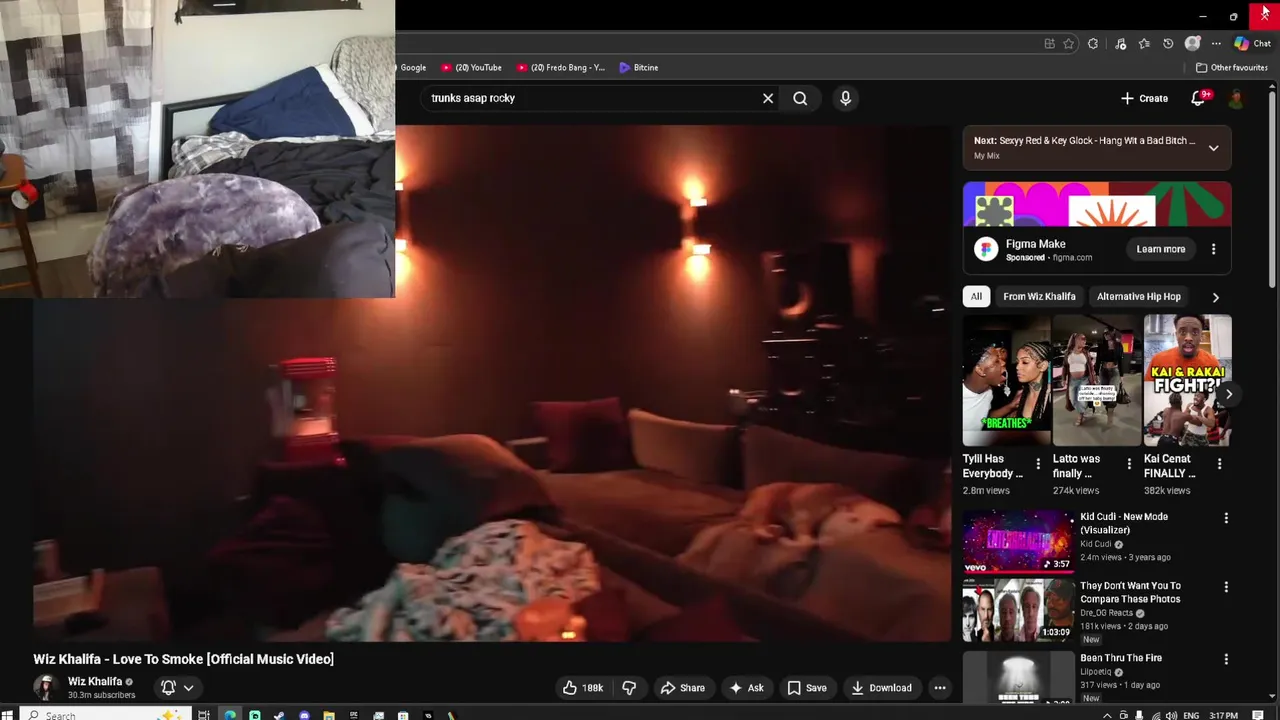
Task: Open options for 'Tylil Has Everybody' short
Action: point(1038,464)
